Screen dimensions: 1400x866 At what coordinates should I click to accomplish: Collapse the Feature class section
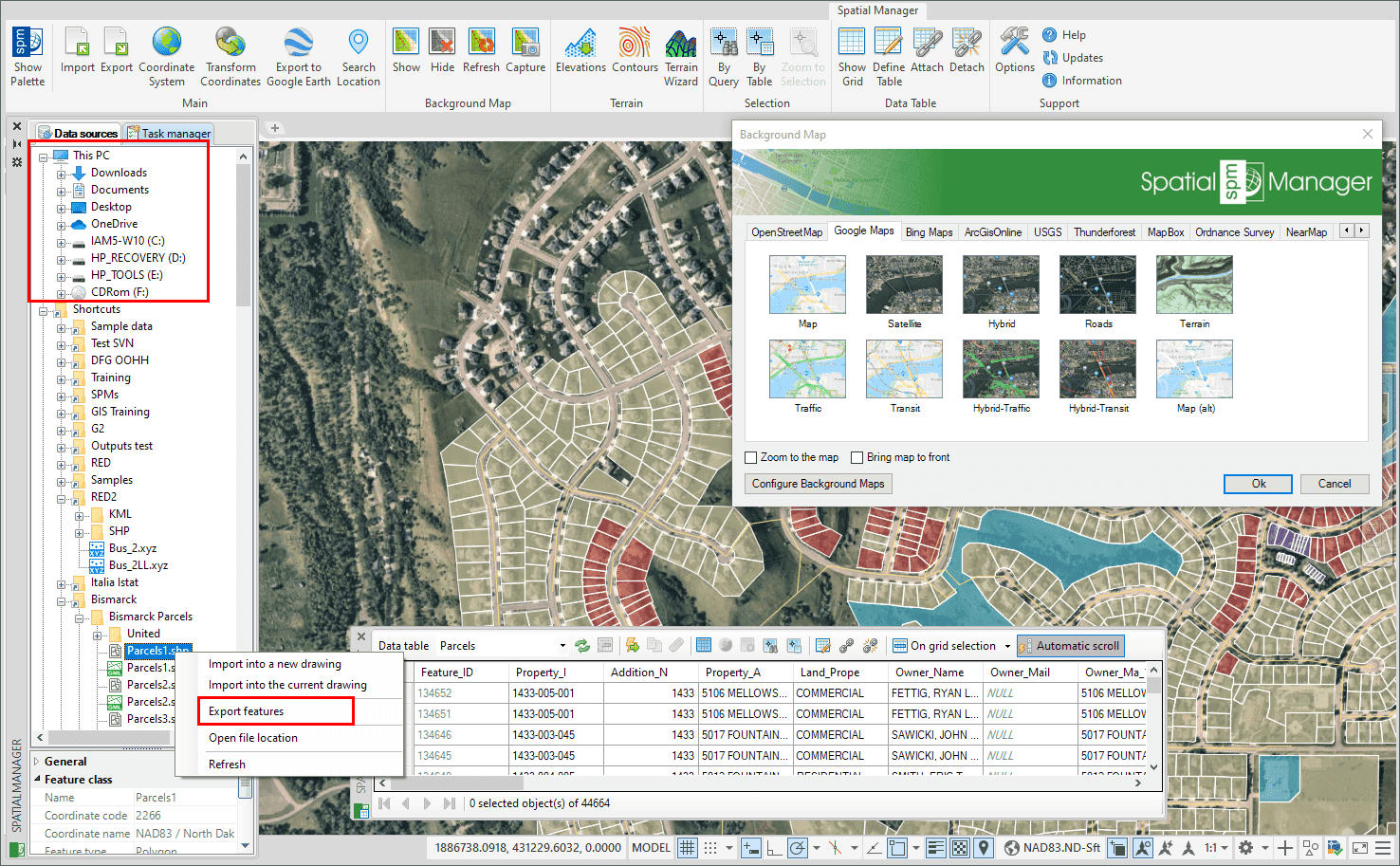click(37, 779)
